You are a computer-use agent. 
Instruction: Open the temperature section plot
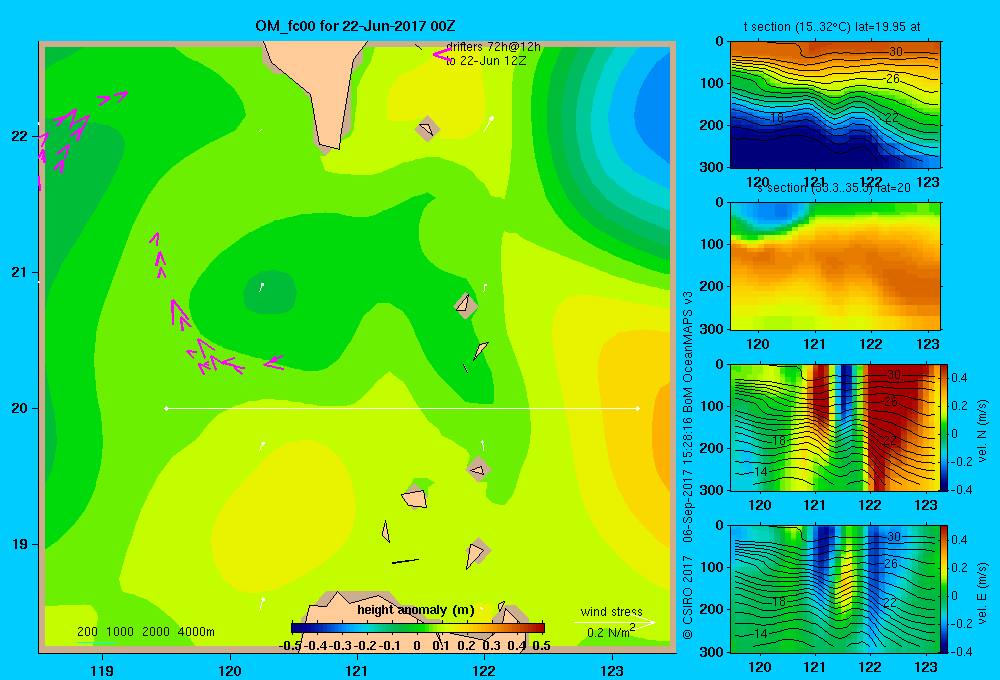click(x=835, y=105)
